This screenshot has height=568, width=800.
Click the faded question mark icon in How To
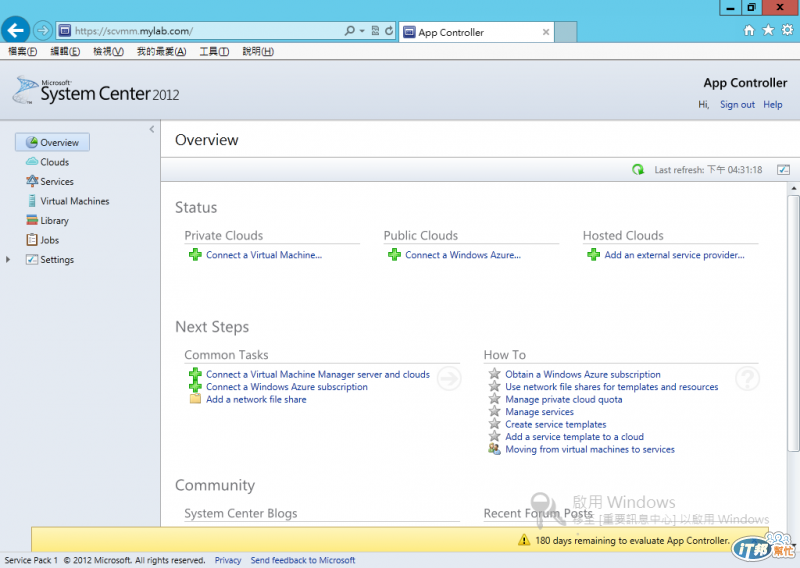tap(747, 379)
